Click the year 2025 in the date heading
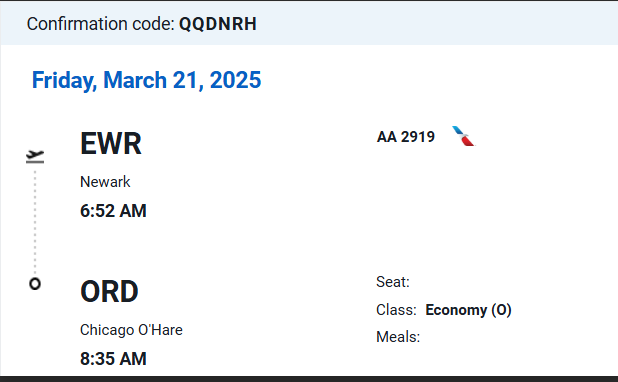The width and height of the screenshot is (618, 382). [235, 80]
